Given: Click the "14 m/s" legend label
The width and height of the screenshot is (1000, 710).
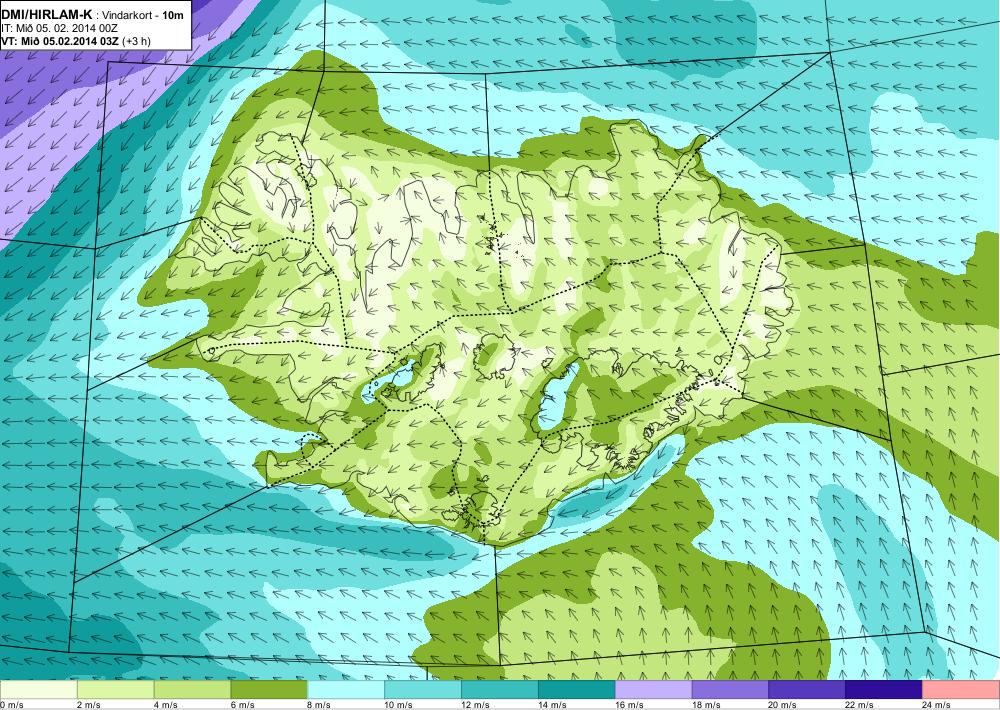Looking at the screenshot, I should [x=552, y=705].
